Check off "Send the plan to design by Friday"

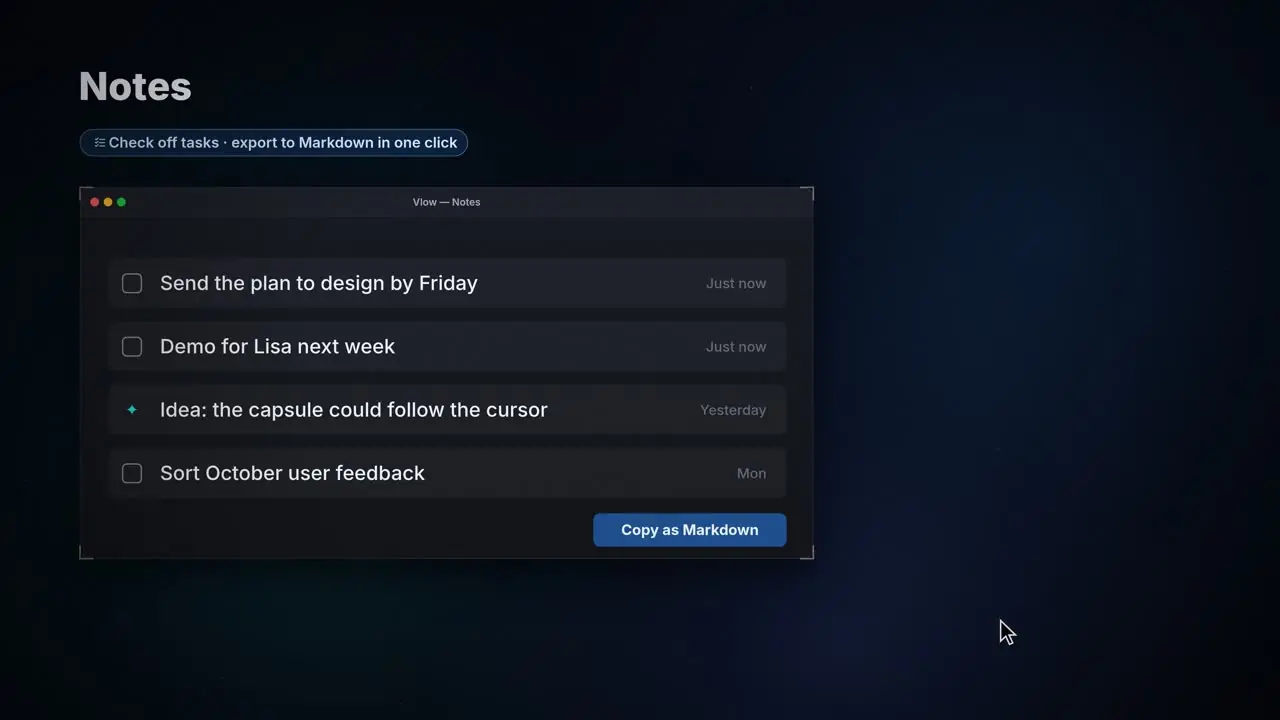click(x=132, y=283)
